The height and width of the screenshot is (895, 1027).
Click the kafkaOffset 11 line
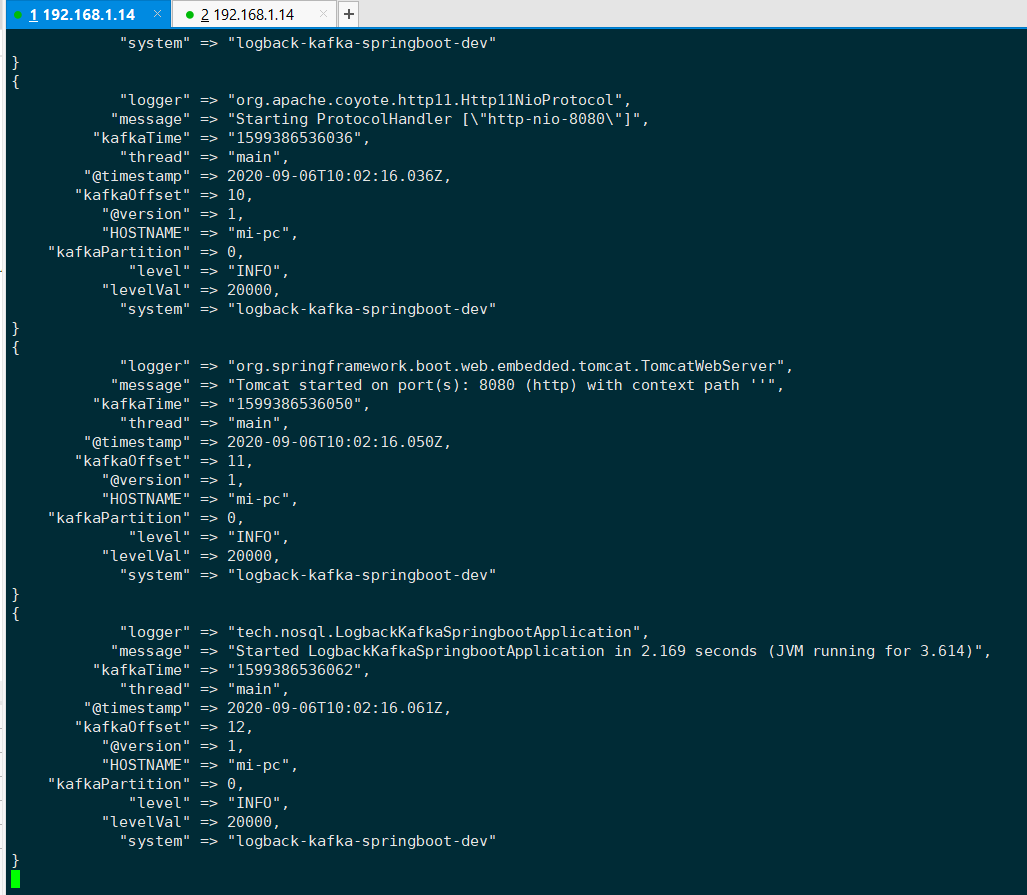tap(164, 461)
